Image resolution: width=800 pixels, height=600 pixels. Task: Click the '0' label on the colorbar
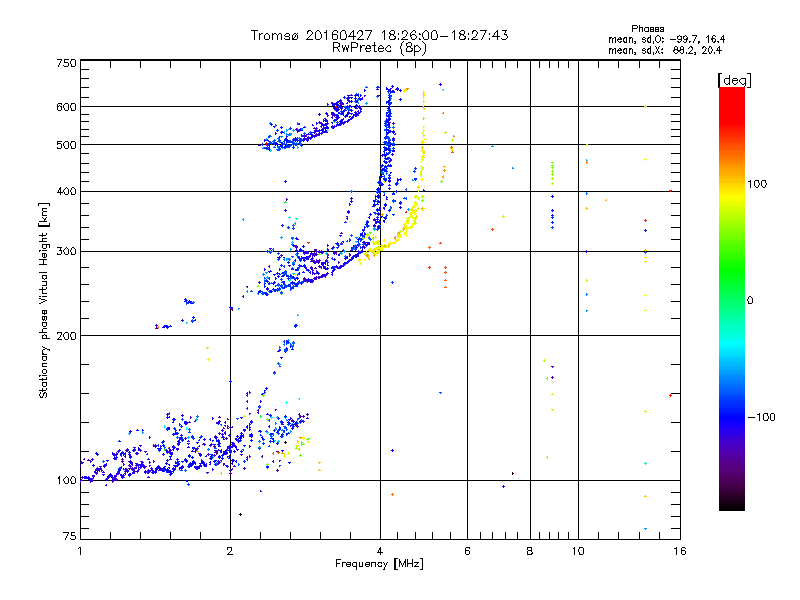point(749,300)
